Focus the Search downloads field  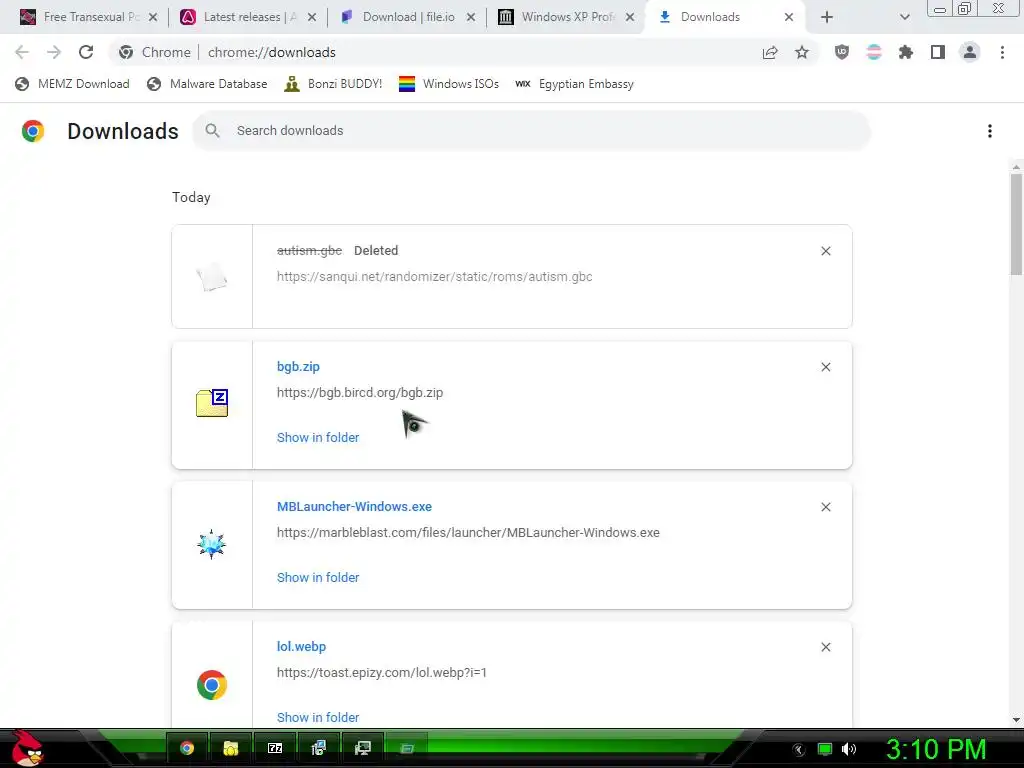click(x=531, y=131)
